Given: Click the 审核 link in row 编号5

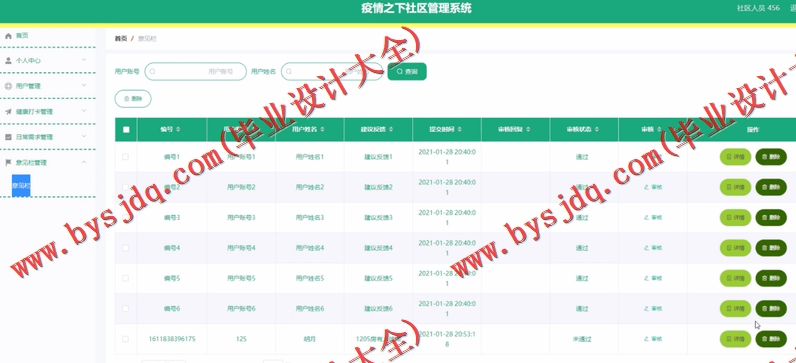Looking at the screenshot, I should 653,278.
